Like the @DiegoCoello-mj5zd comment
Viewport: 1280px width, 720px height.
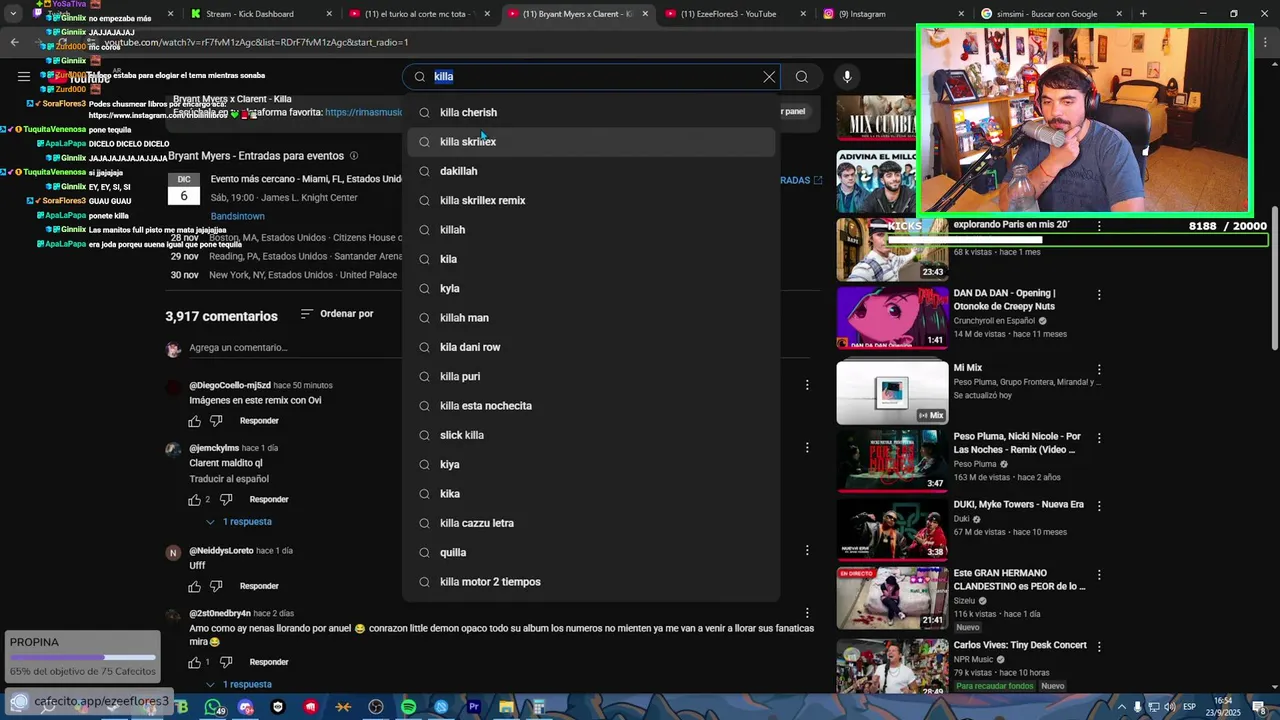(195, 421)
